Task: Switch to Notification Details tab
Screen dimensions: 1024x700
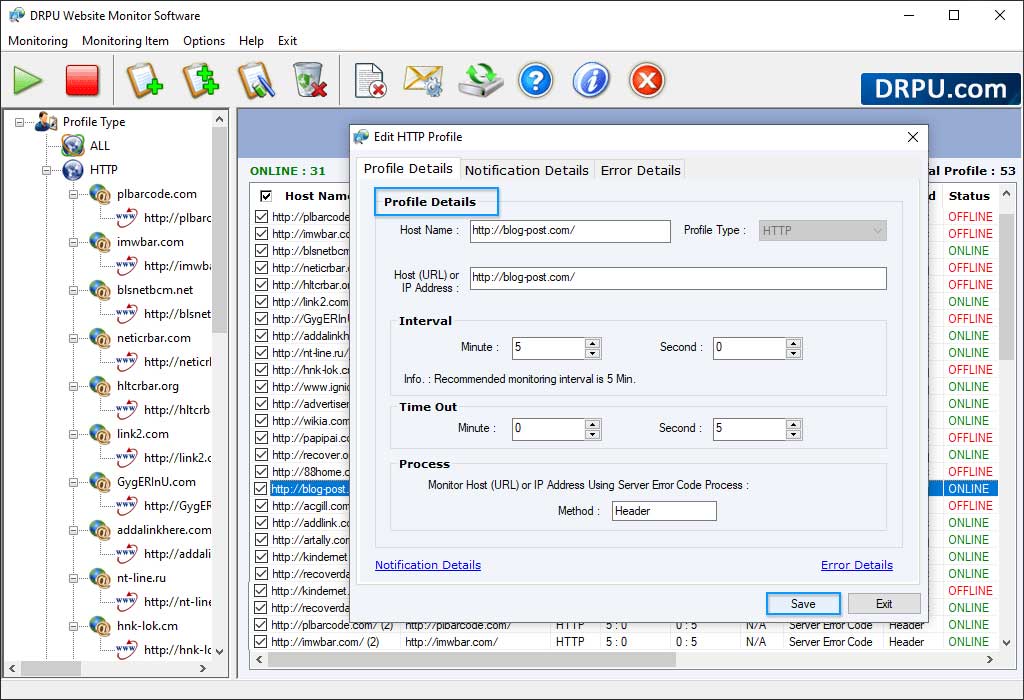Action: (x=526, y=170)
